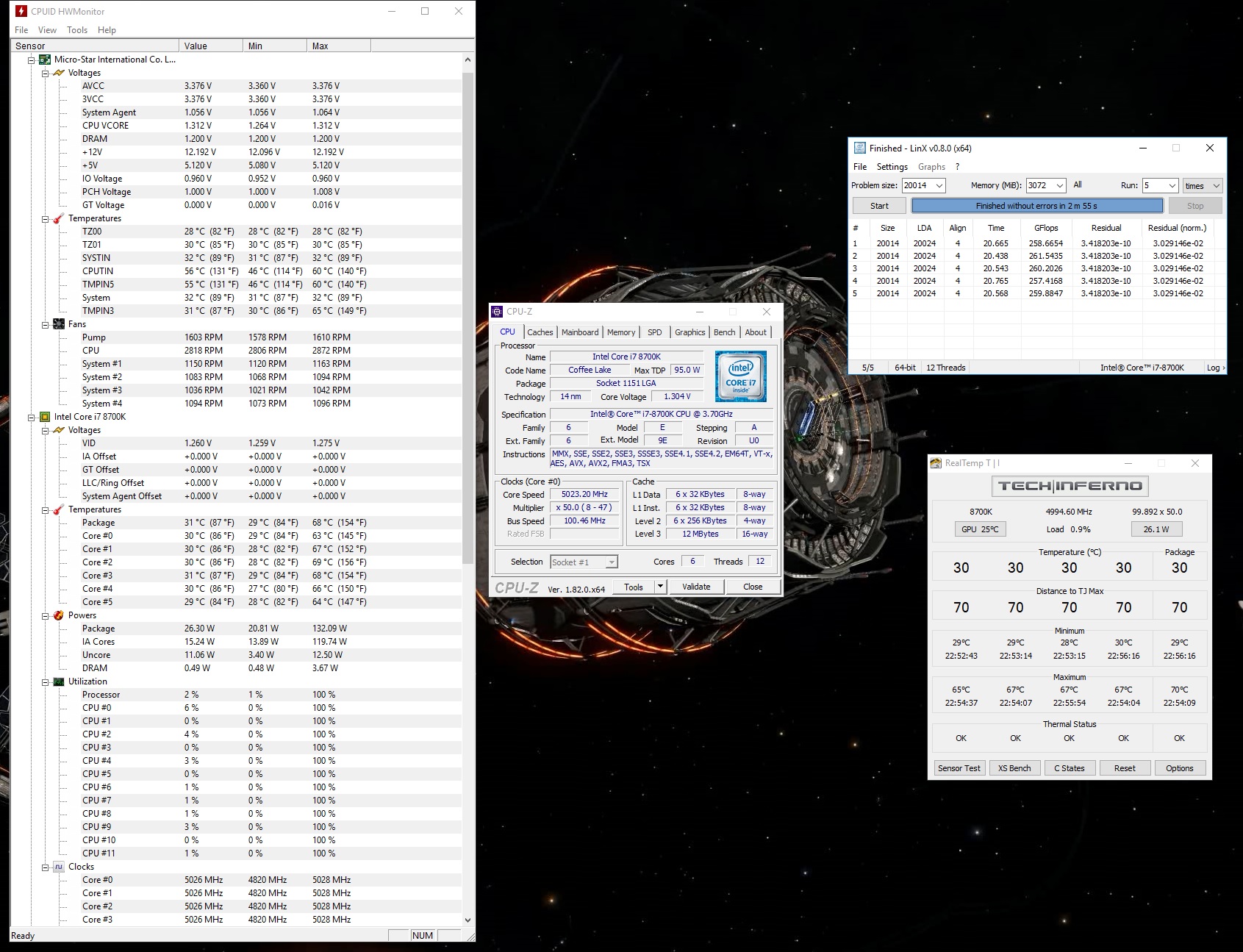Switch to the Bench tab in CPU-Z
Screen dimensions: 1243x952
pos(724,332)
